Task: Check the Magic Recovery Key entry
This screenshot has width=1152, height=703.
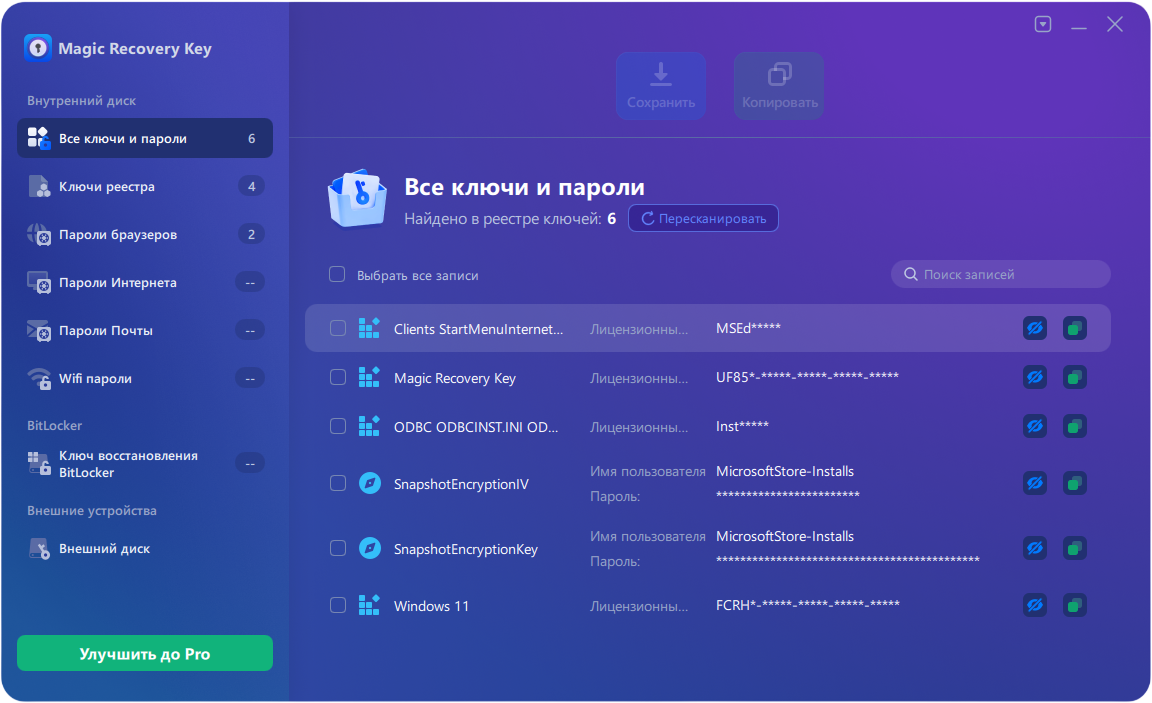Action: (337, 377)
